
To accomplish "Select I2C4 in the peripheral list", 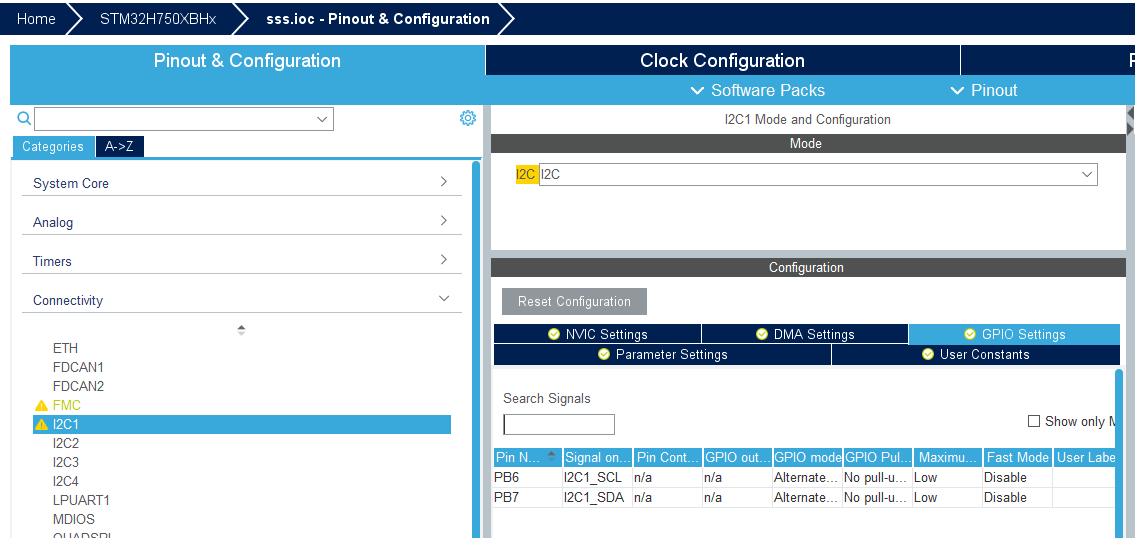I will [66, 481].
